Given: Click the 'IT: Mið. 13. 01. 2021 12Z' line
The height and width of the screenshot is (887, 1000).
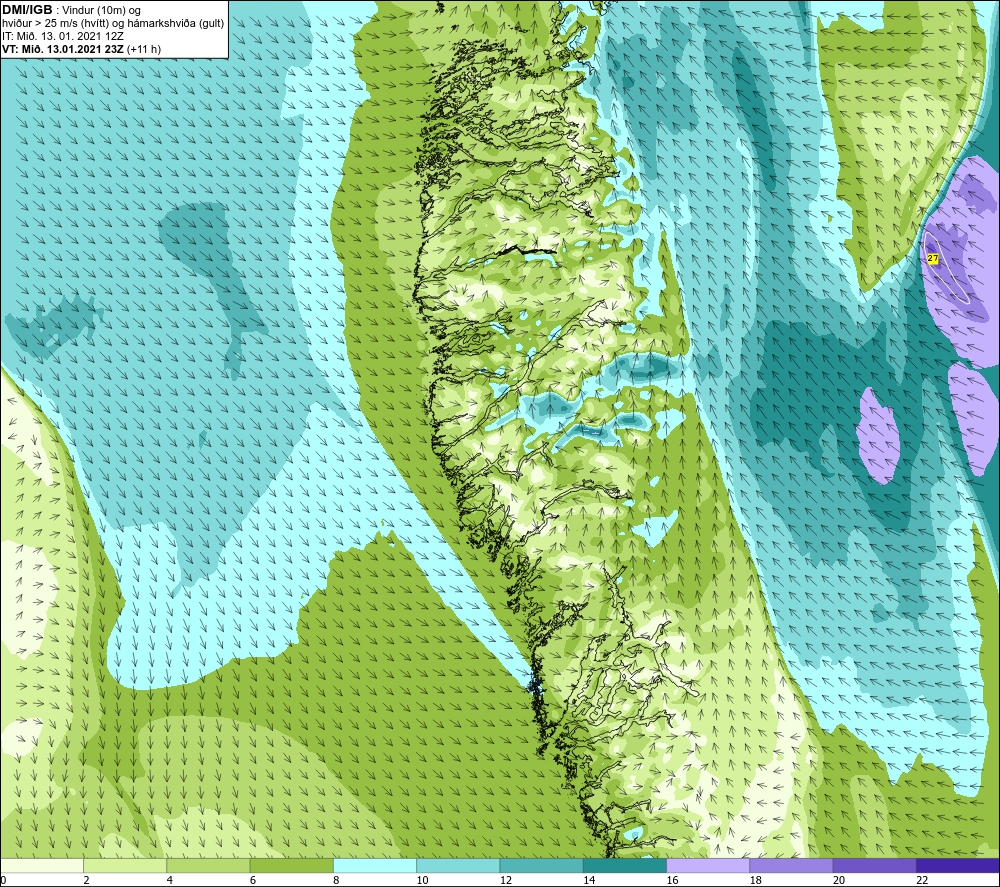Looking at the screenshot, I should 62,36.
